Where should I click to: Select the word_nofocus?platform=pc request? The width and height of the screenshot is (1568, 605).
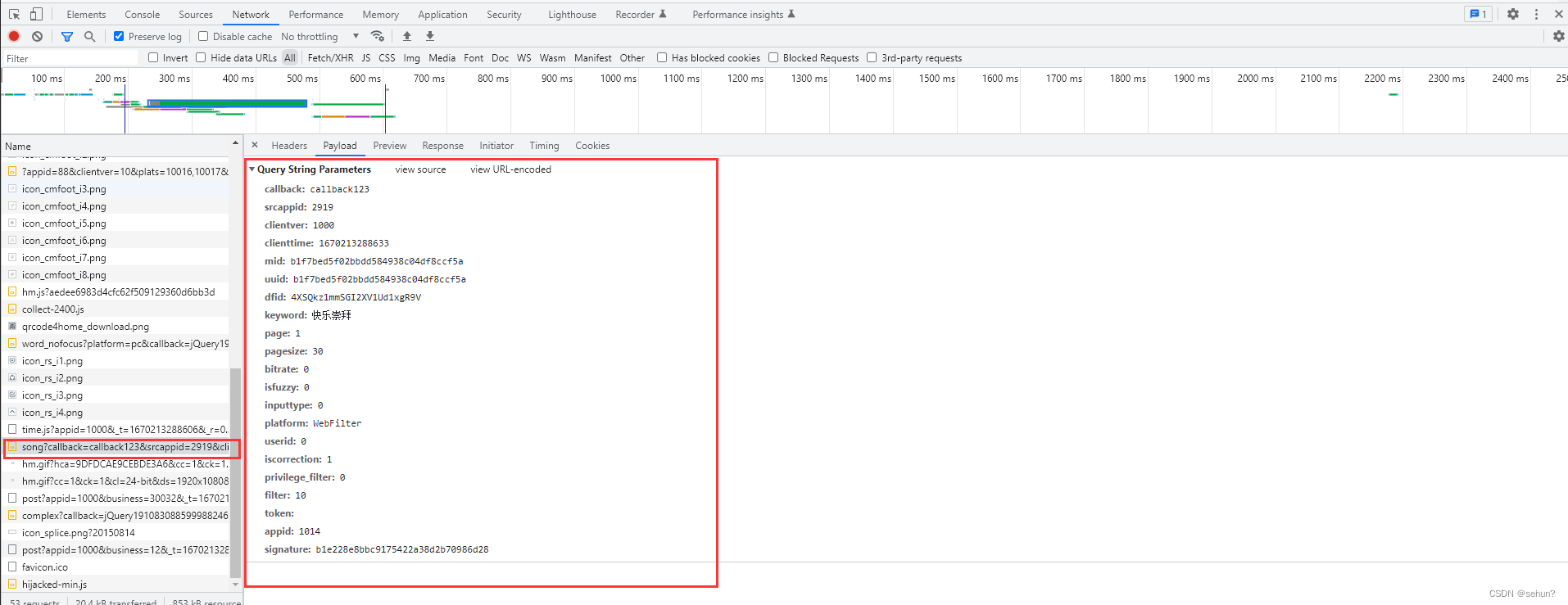[x=116, y=344]
